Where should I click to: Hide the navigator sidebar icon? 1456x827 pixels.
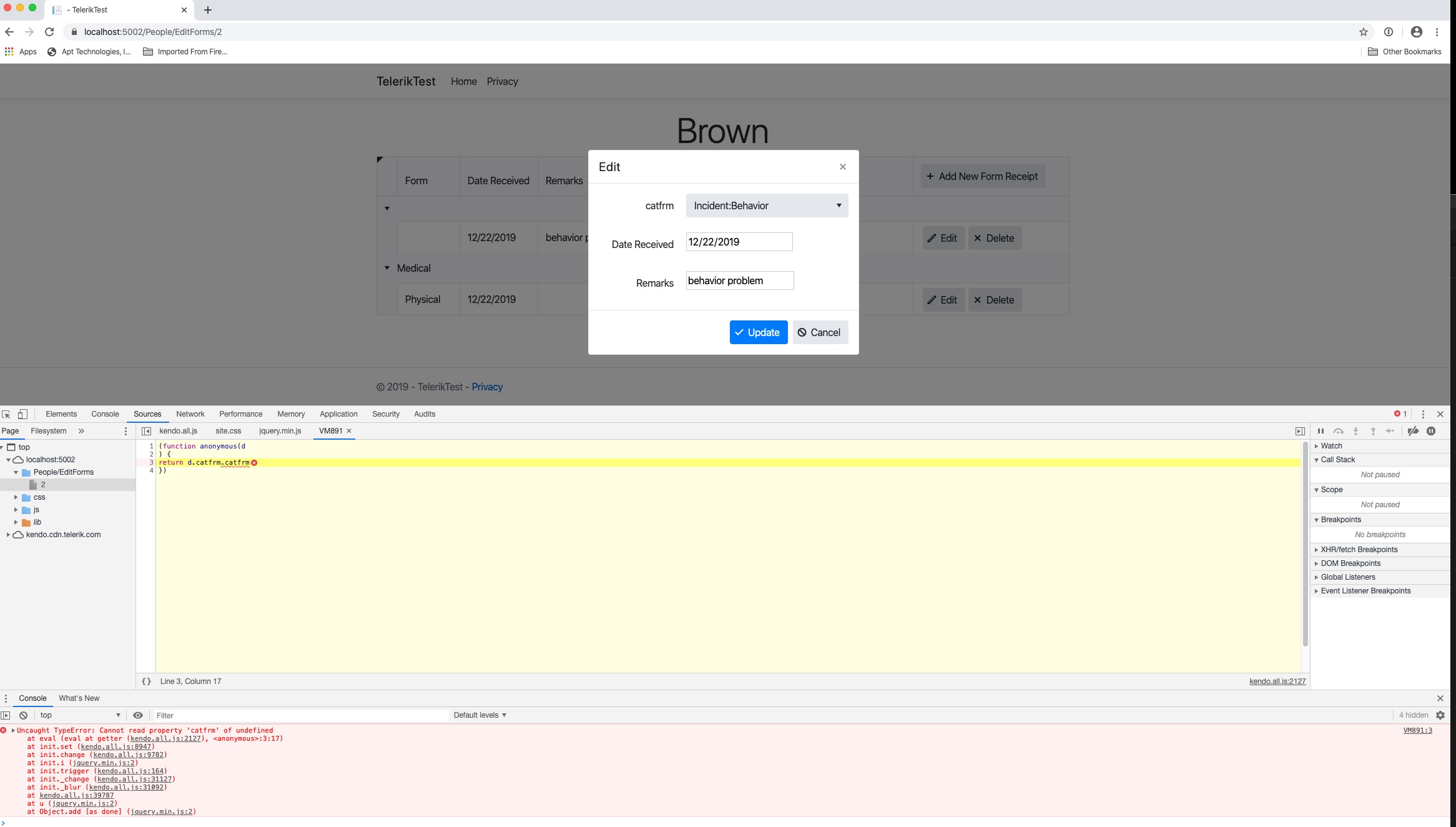point(146,431)
